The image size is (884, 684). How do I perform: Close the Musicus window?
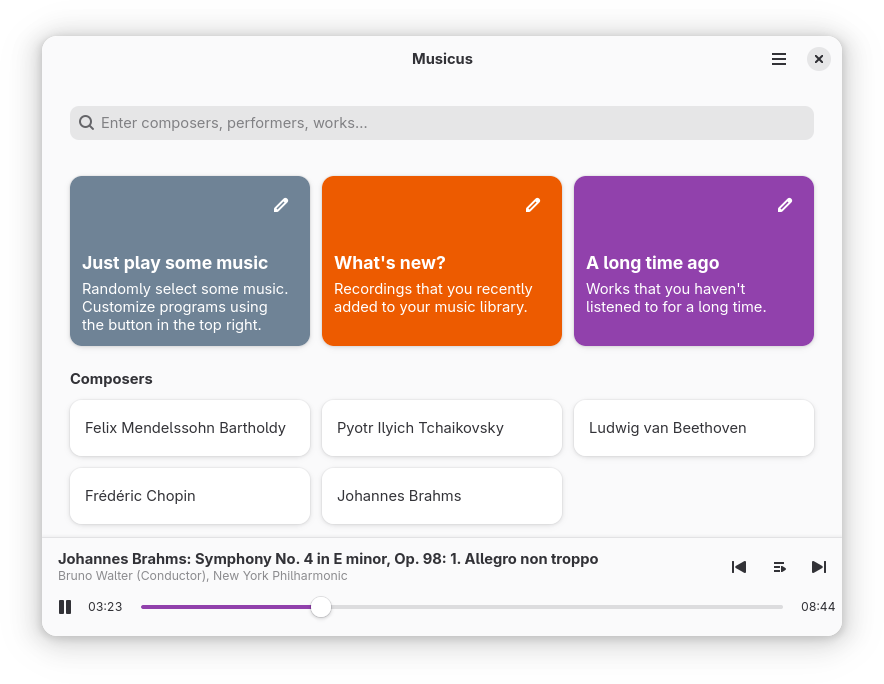819,59
